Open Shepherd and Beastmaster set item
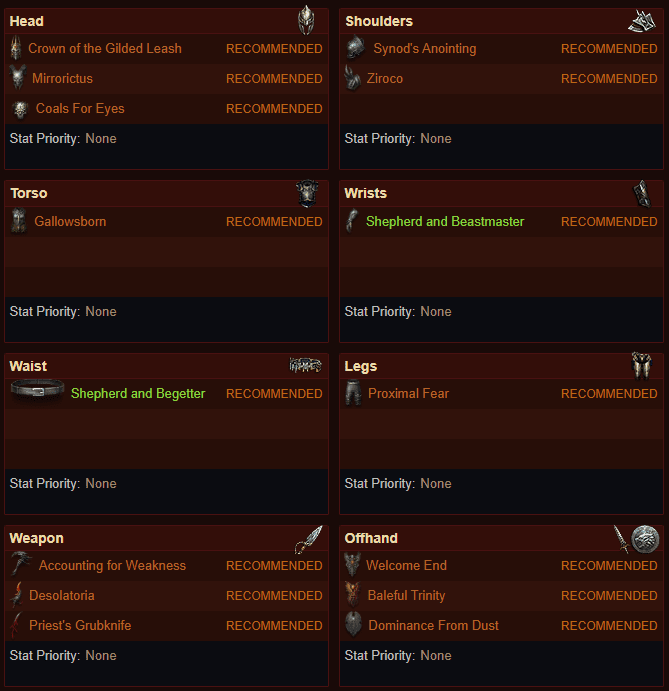669x691 pixels. point(445,221)
